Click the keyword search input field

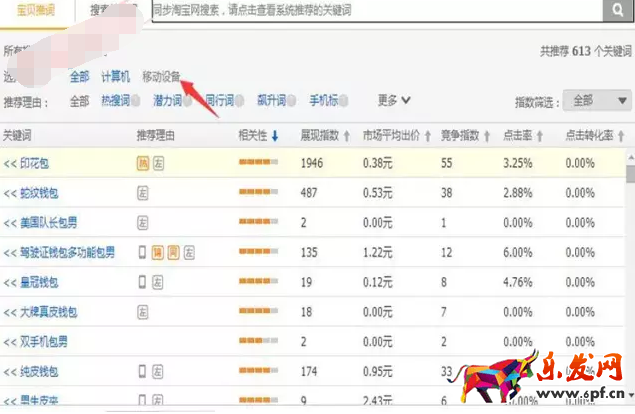[x=377, y=11]
